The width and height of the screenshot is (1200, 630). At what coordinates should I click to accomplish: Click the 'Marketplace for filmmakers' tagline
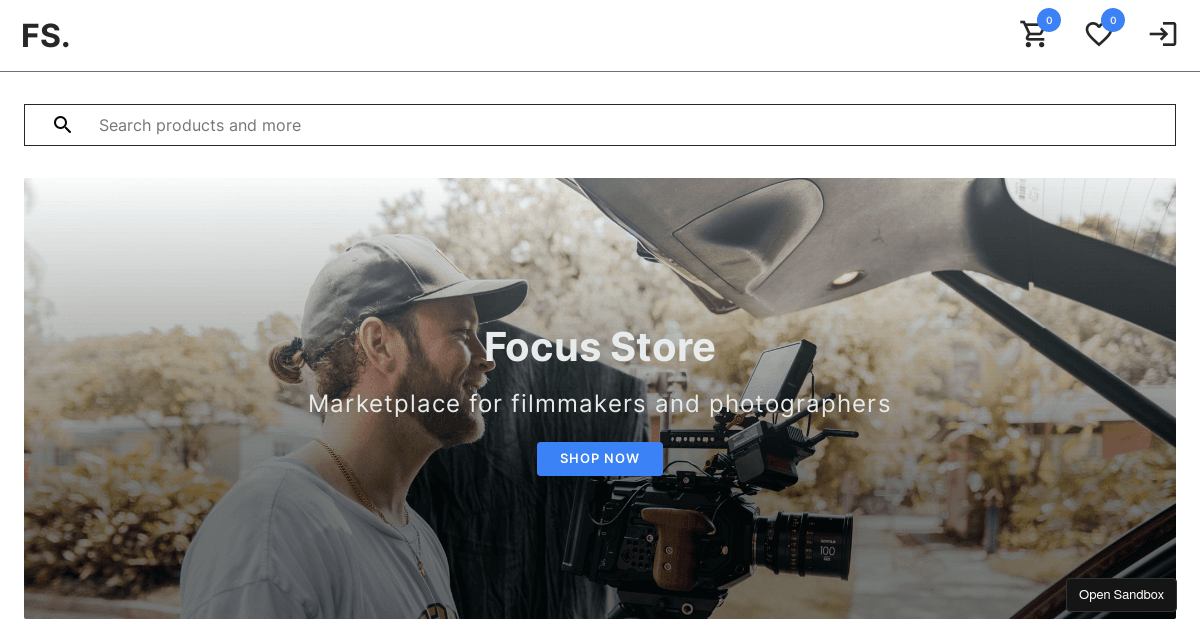600,404
